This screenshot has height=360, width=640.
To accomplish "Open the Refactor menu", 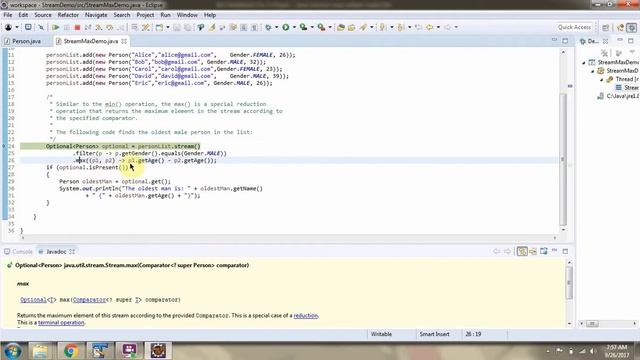I will coord(68,15).
